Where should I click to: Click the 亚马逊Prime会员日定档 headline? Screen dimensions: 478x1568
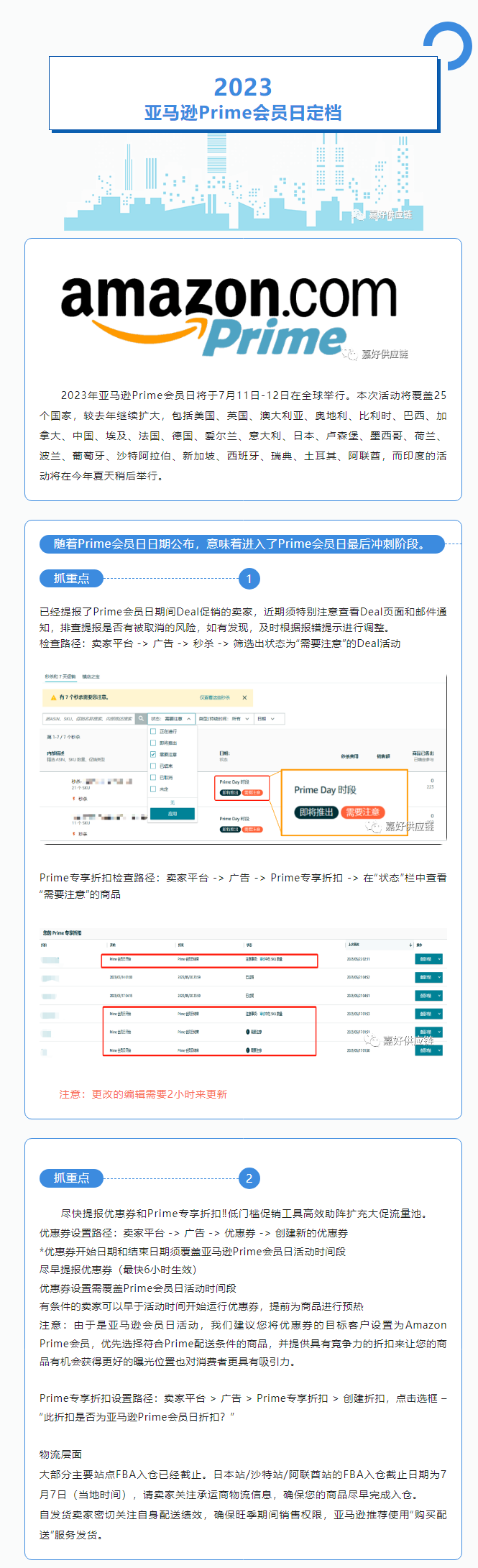click(243, 113)
